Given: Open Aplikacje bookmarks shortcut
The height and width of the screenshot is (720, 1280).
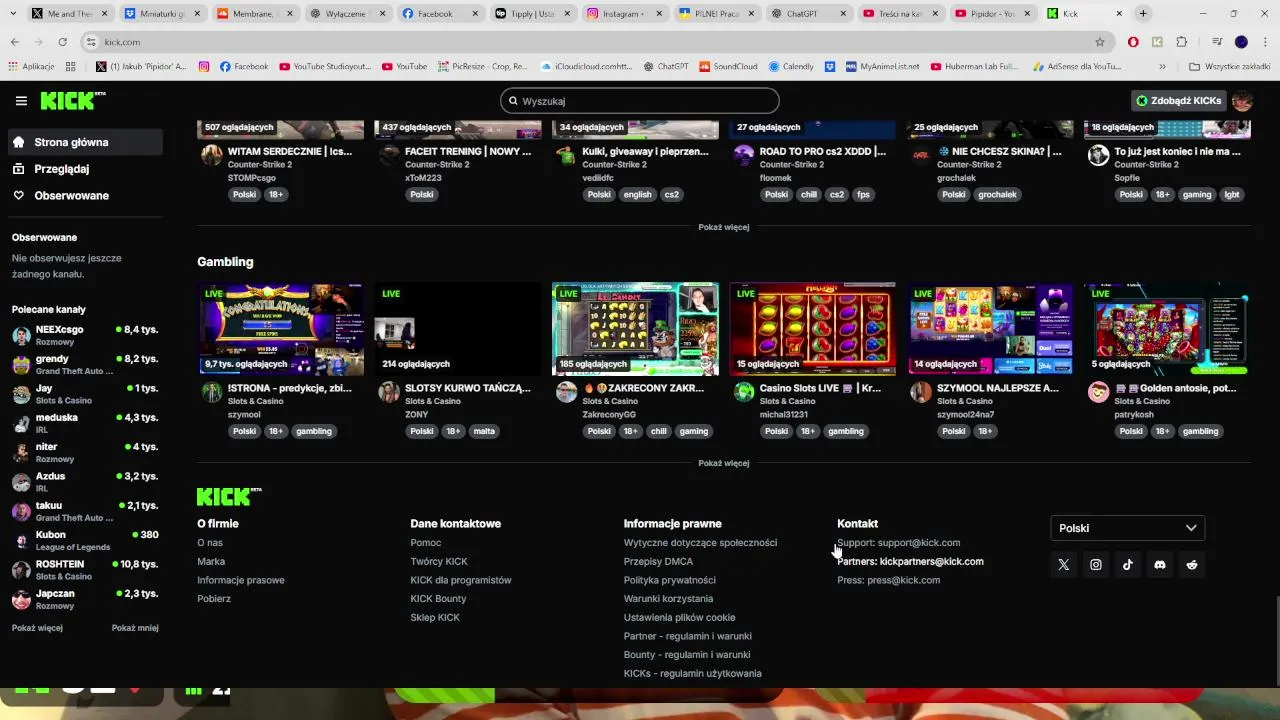Looking at the screenshot, I should [x=31, y=66].
